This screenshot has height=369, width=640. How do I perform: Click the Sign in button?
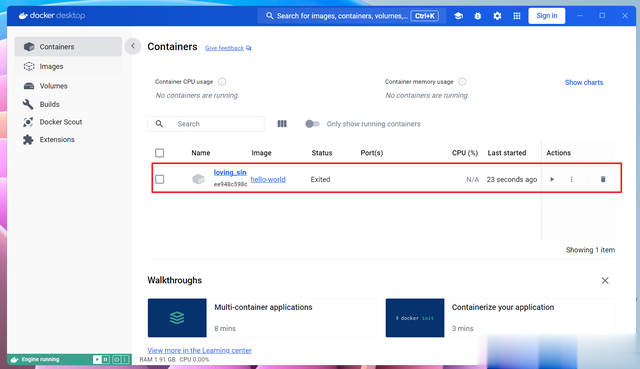point(547,16)
